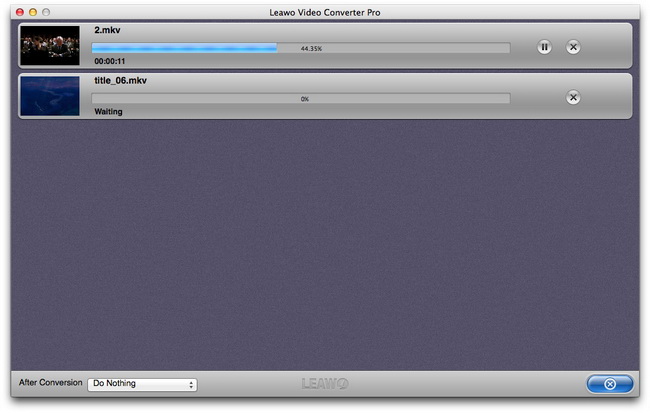Click the title_06.mkv progress bar at 0%
This screenshot has height=413, width=650.
tap(301, 99)
